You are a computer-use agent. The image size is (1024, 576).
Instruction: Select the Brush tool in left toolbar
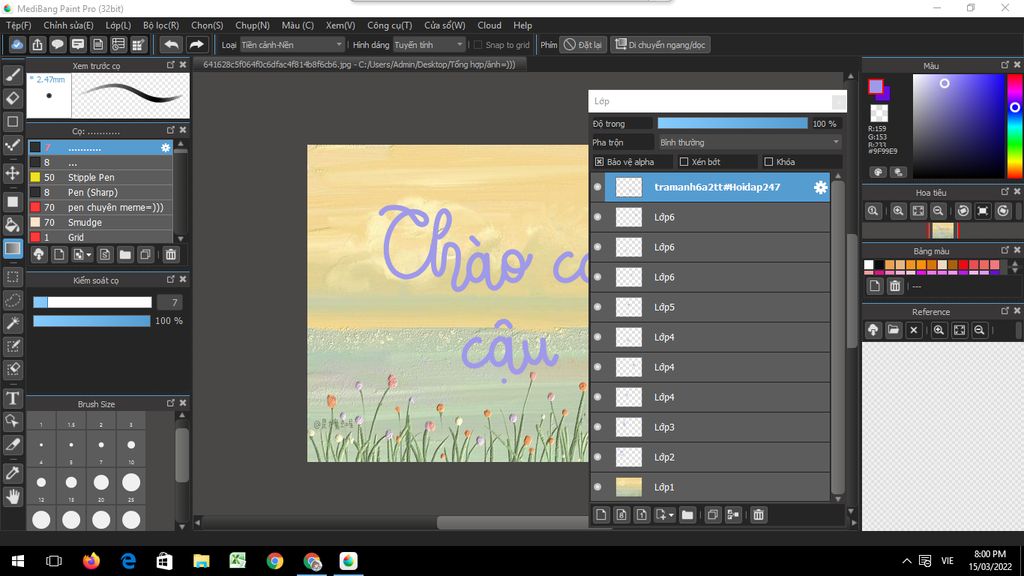pos(12,74)
